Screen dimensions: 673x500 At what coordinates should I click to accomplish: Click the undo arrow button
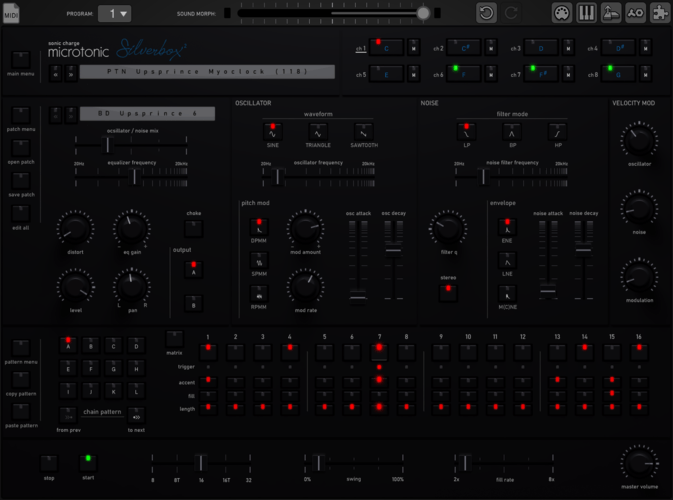click(x=486, y=13)
